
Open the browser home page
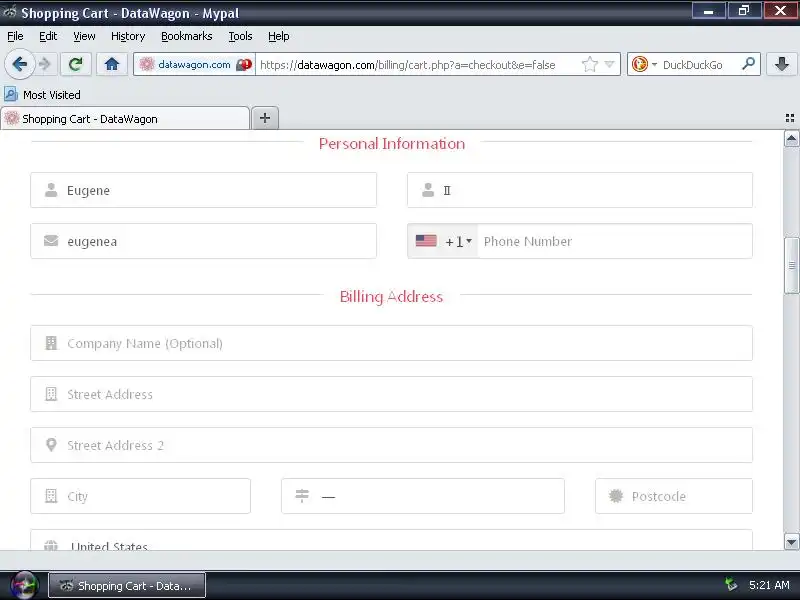(x=112, y=64)
